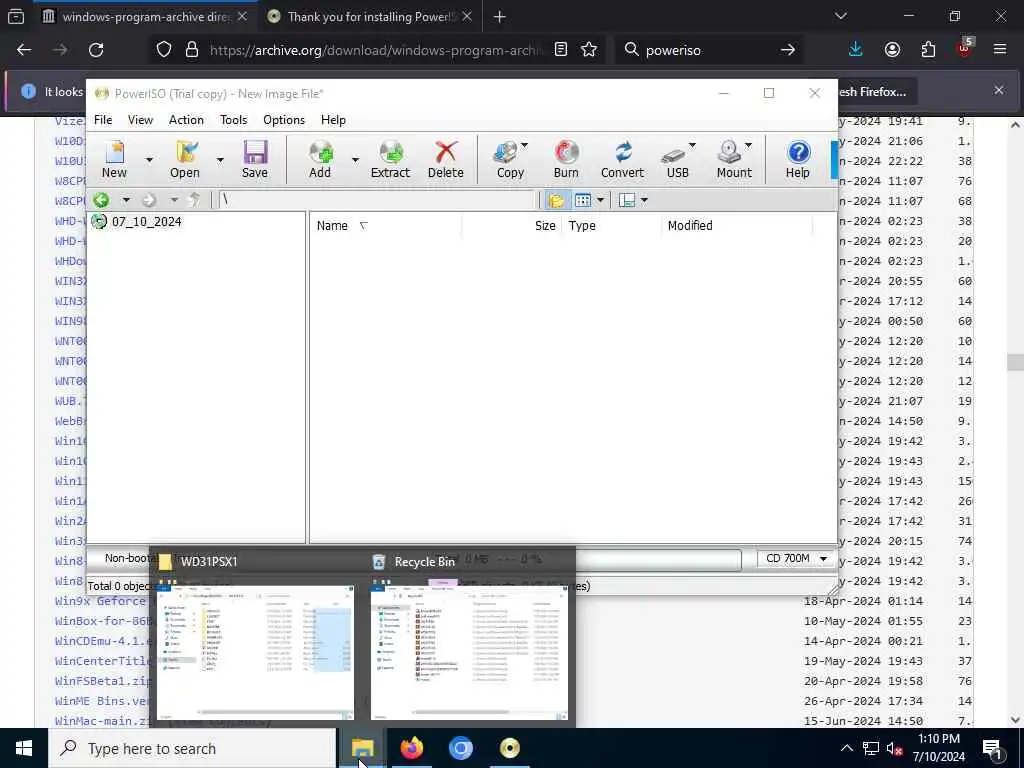The height and width of the screenshot is (768, 1024).
Task: Click the PowerISO path address field
Action: pos(376,200)
